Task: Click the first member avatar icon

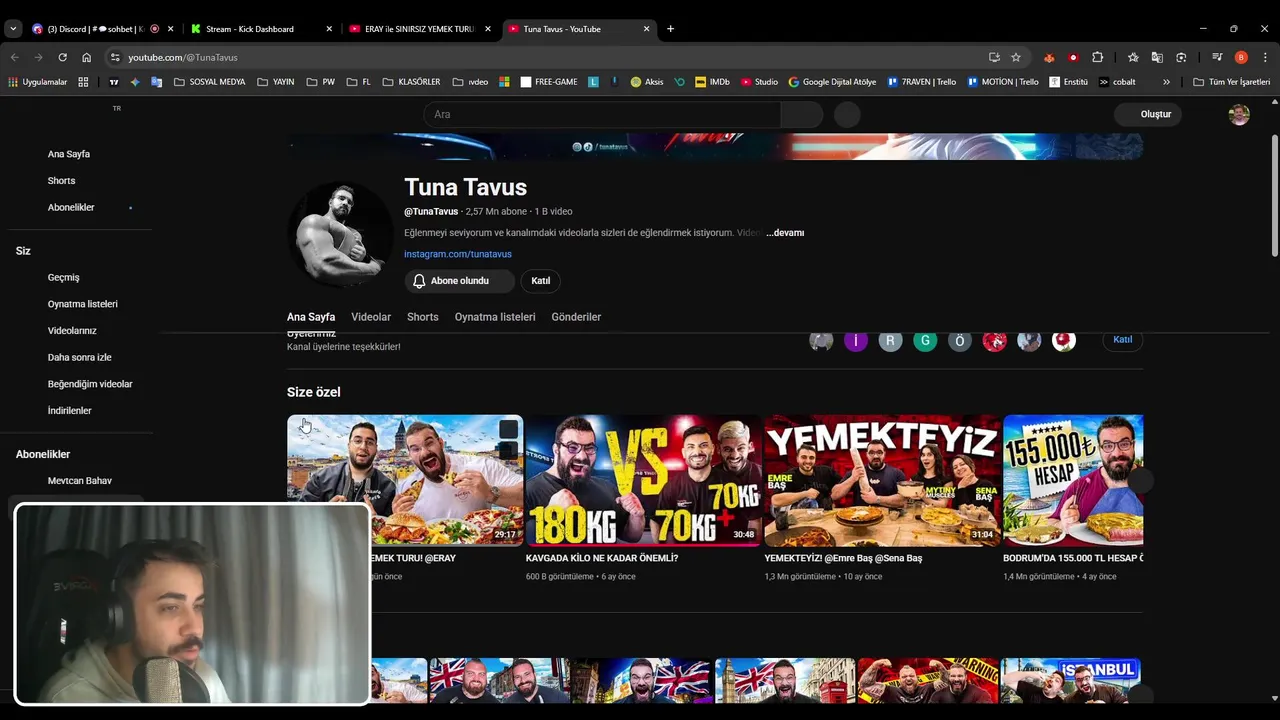Action: coord(821,340)
